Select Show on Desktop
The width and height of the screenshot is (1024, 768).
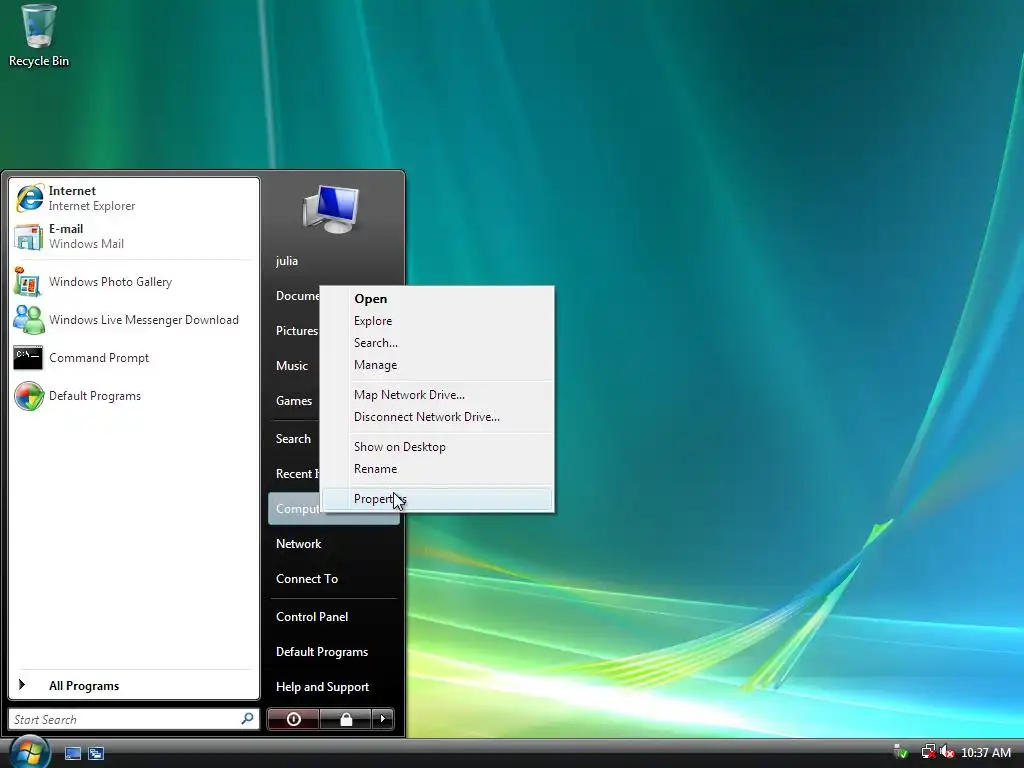[436, 447]
